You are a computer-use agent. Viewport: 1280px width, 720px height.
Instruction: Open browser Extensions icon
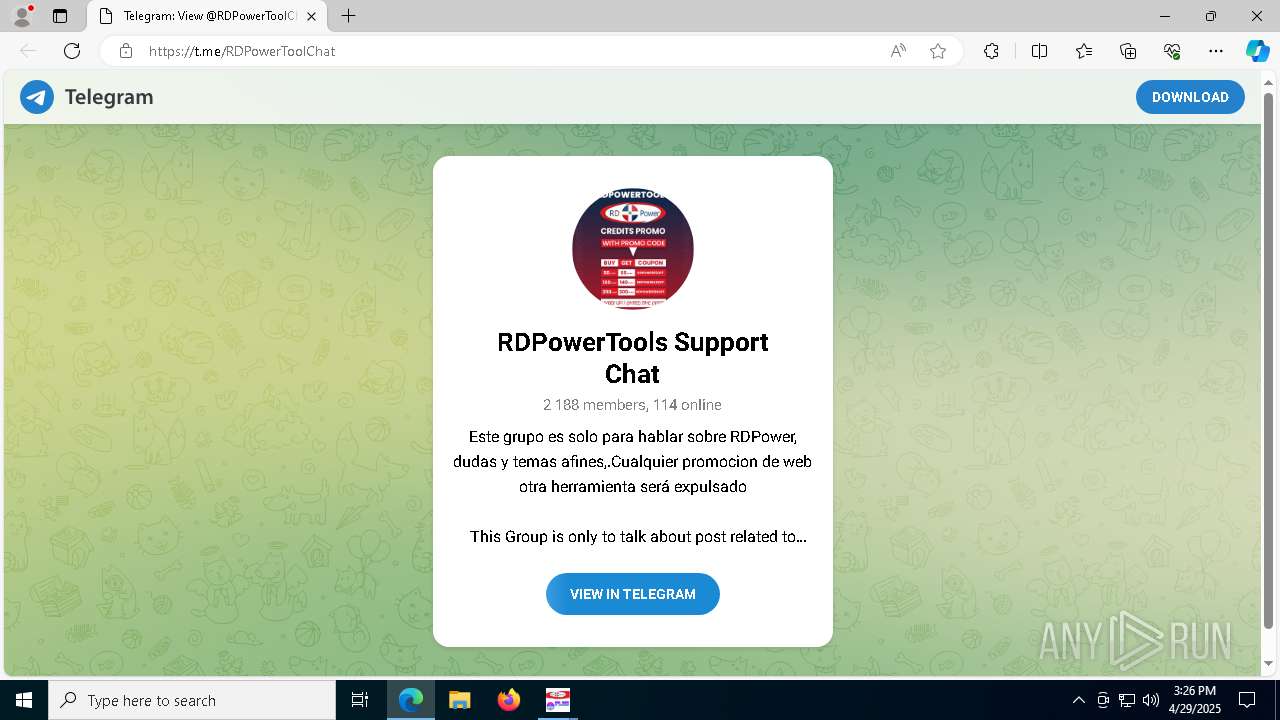991,51
